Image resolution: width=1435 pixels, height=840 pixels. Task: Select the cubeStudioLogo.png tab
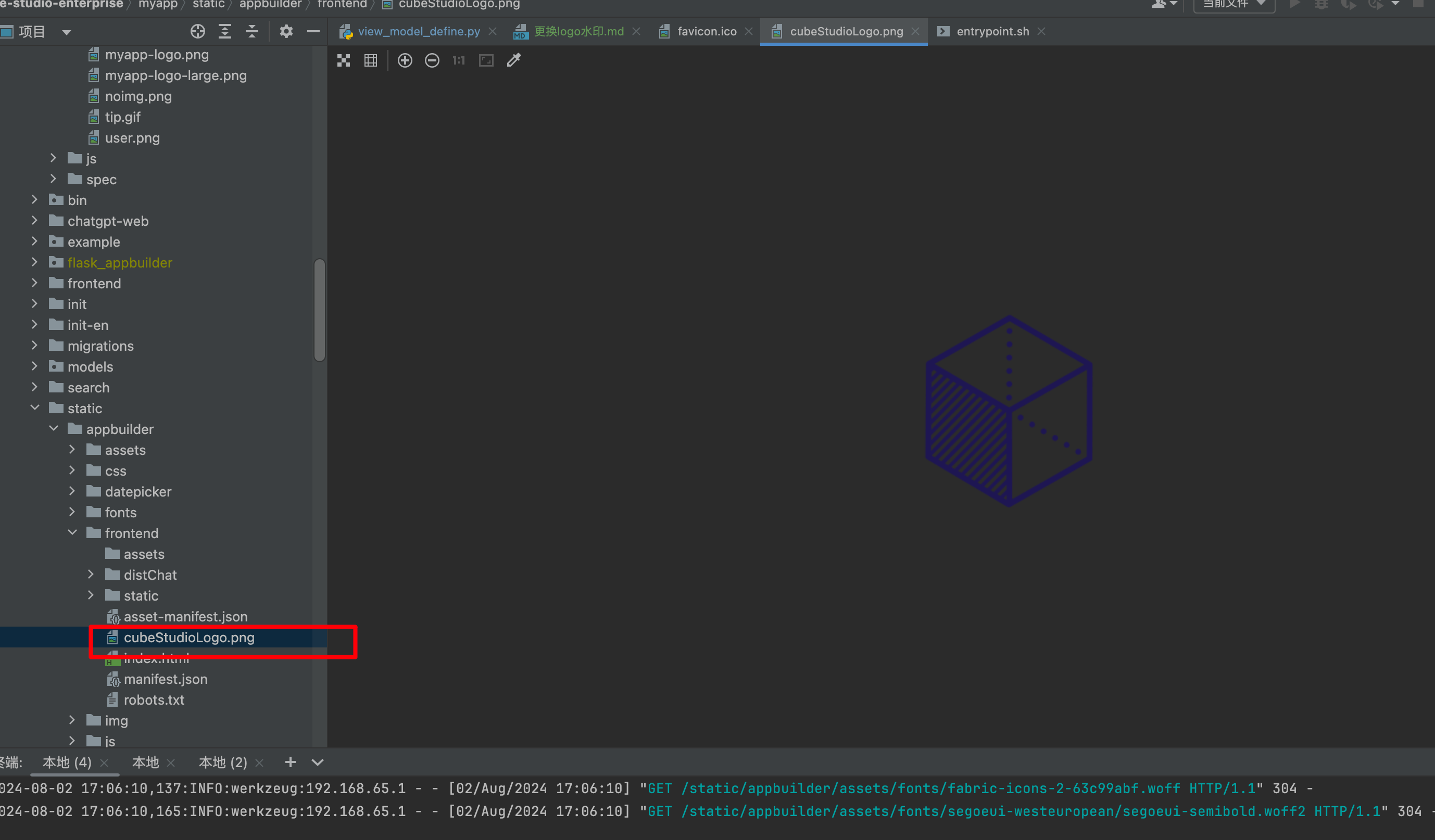[x=844, y=31]
